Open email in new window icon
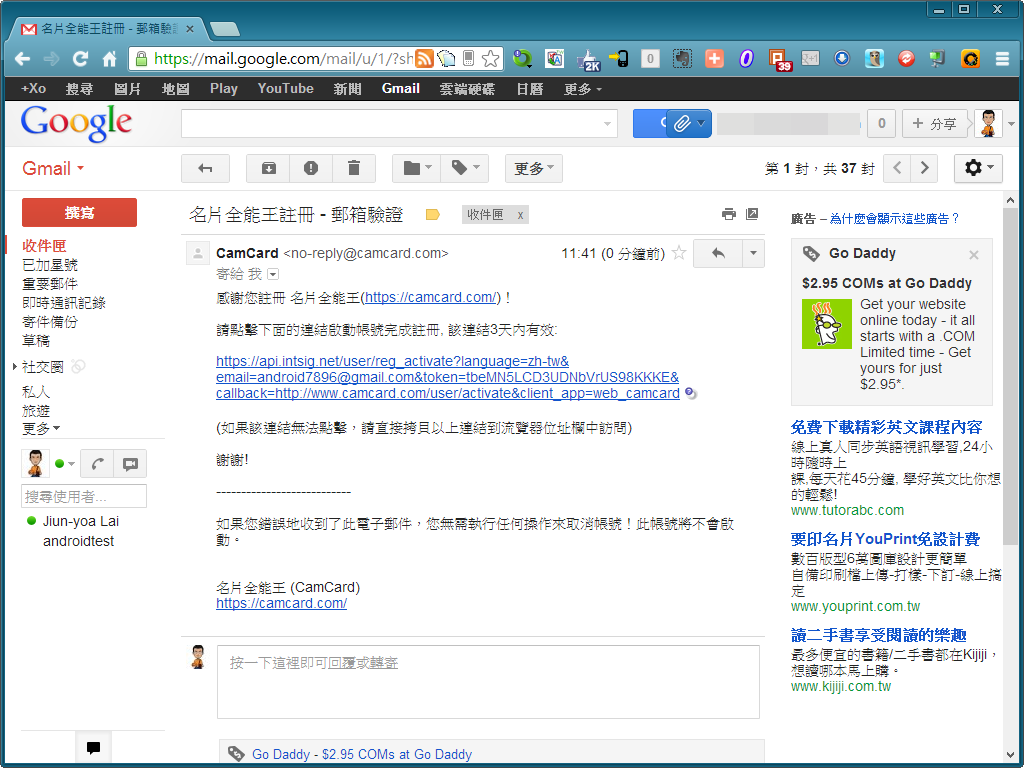 point(752,214)
